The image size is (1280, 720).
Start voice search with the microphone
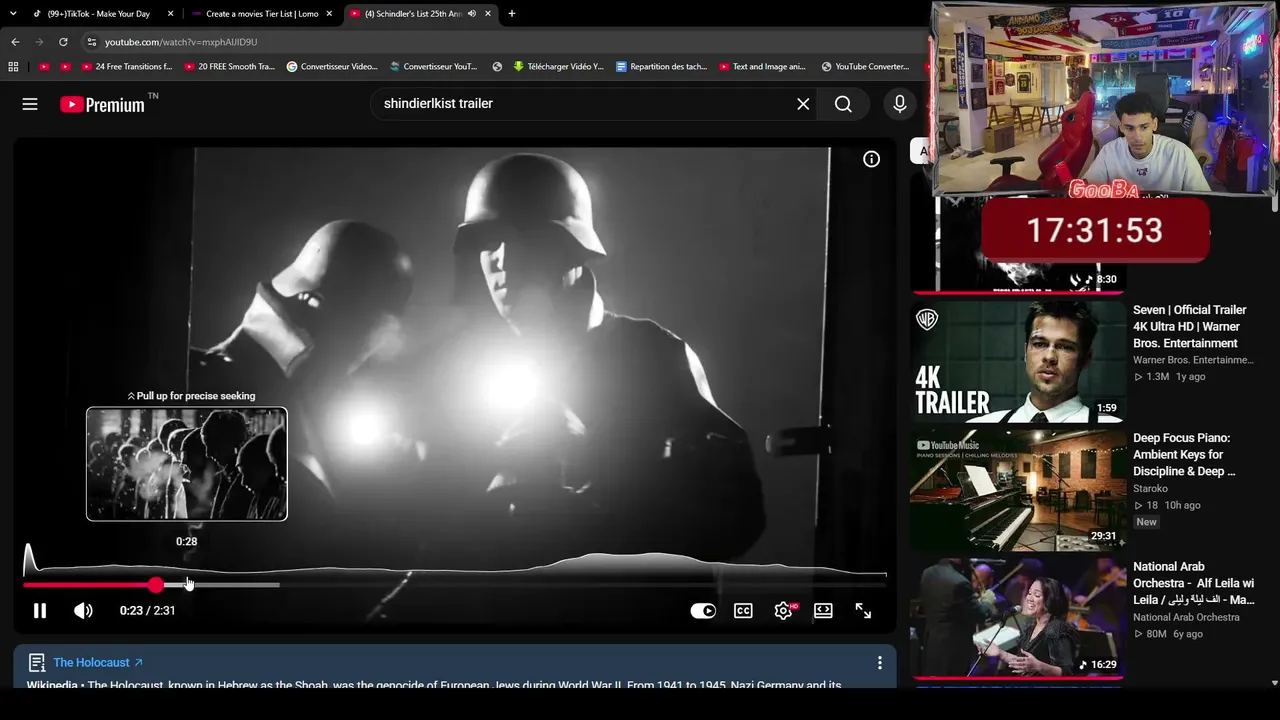click(900, 104)
